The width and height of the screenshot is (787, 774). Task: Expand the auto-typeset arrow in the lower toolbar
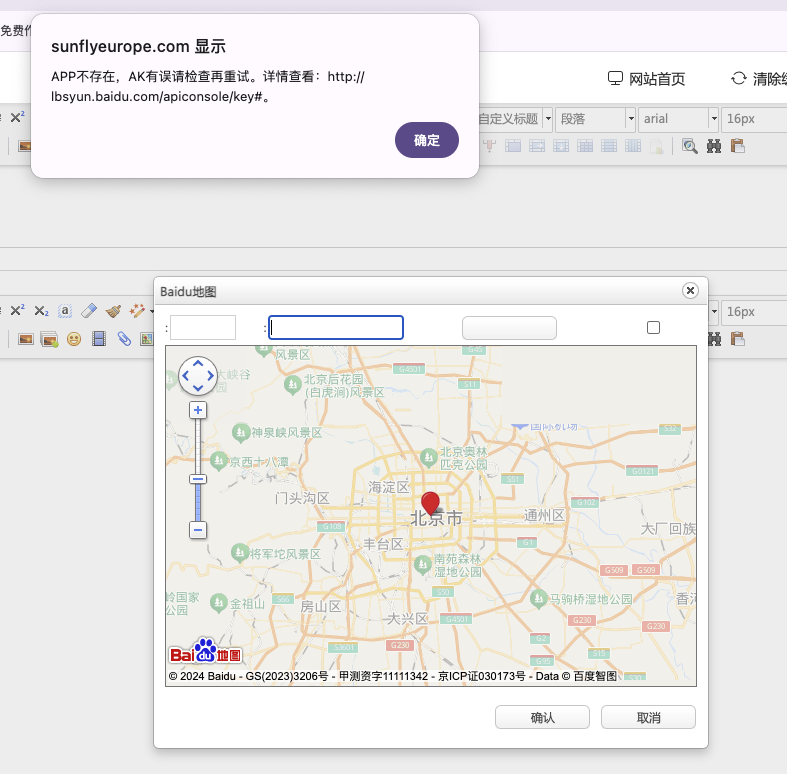(152, 311)
